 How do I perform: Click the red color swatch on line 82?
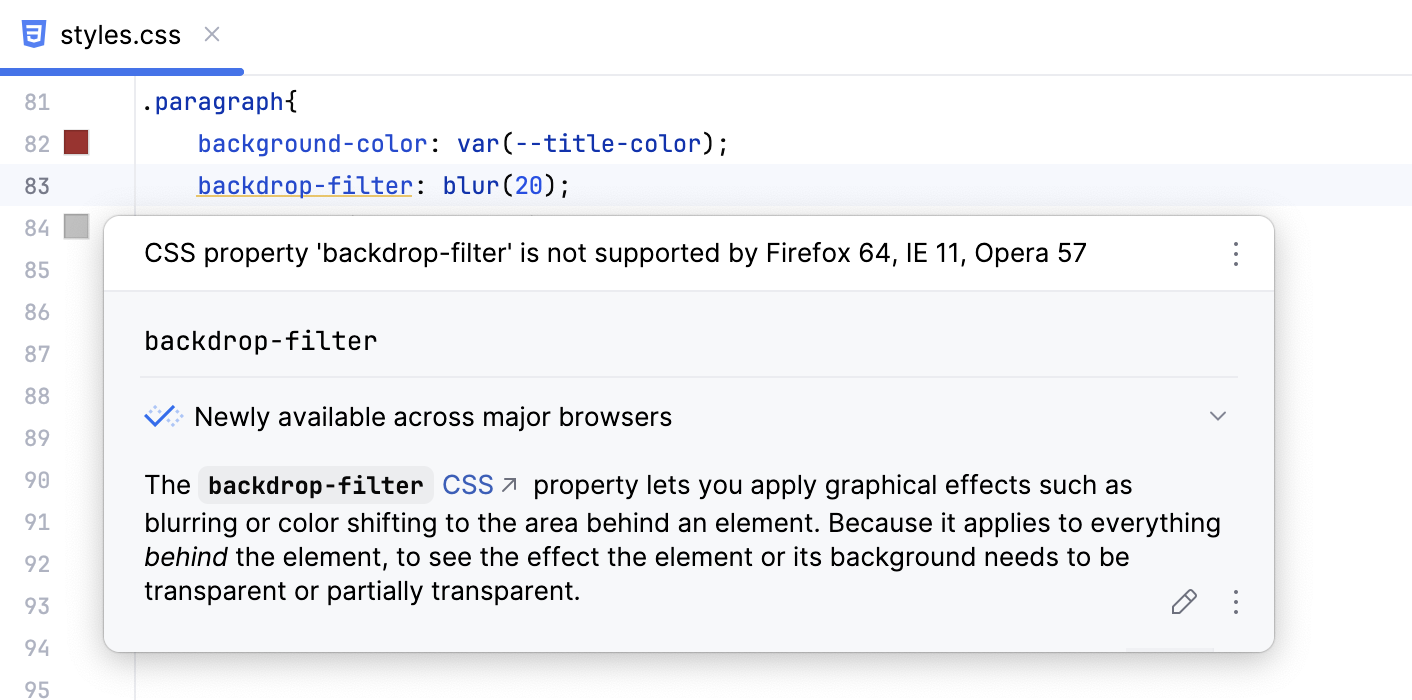[75, 142]
